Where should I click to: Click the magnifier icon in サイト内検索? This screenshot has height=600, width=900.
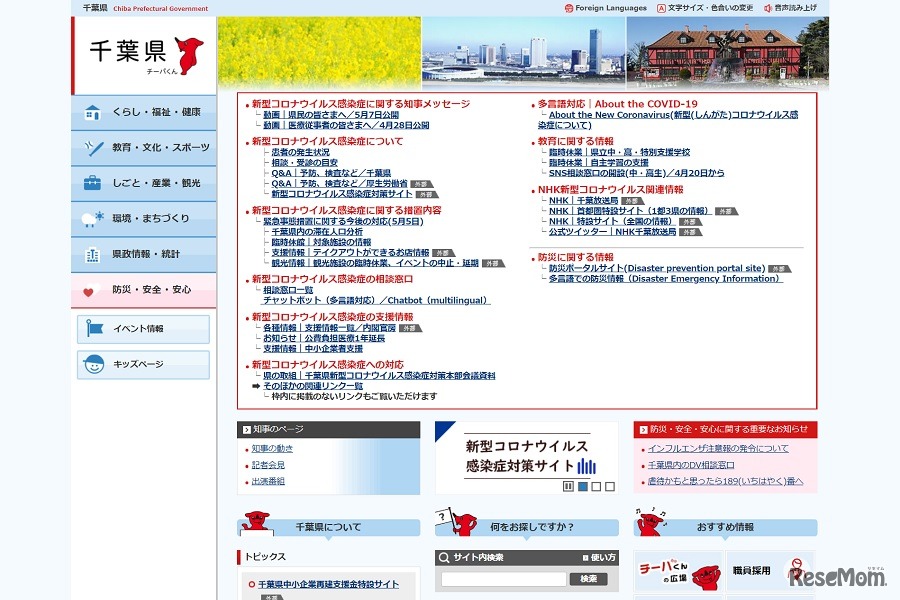coord(444,558)
